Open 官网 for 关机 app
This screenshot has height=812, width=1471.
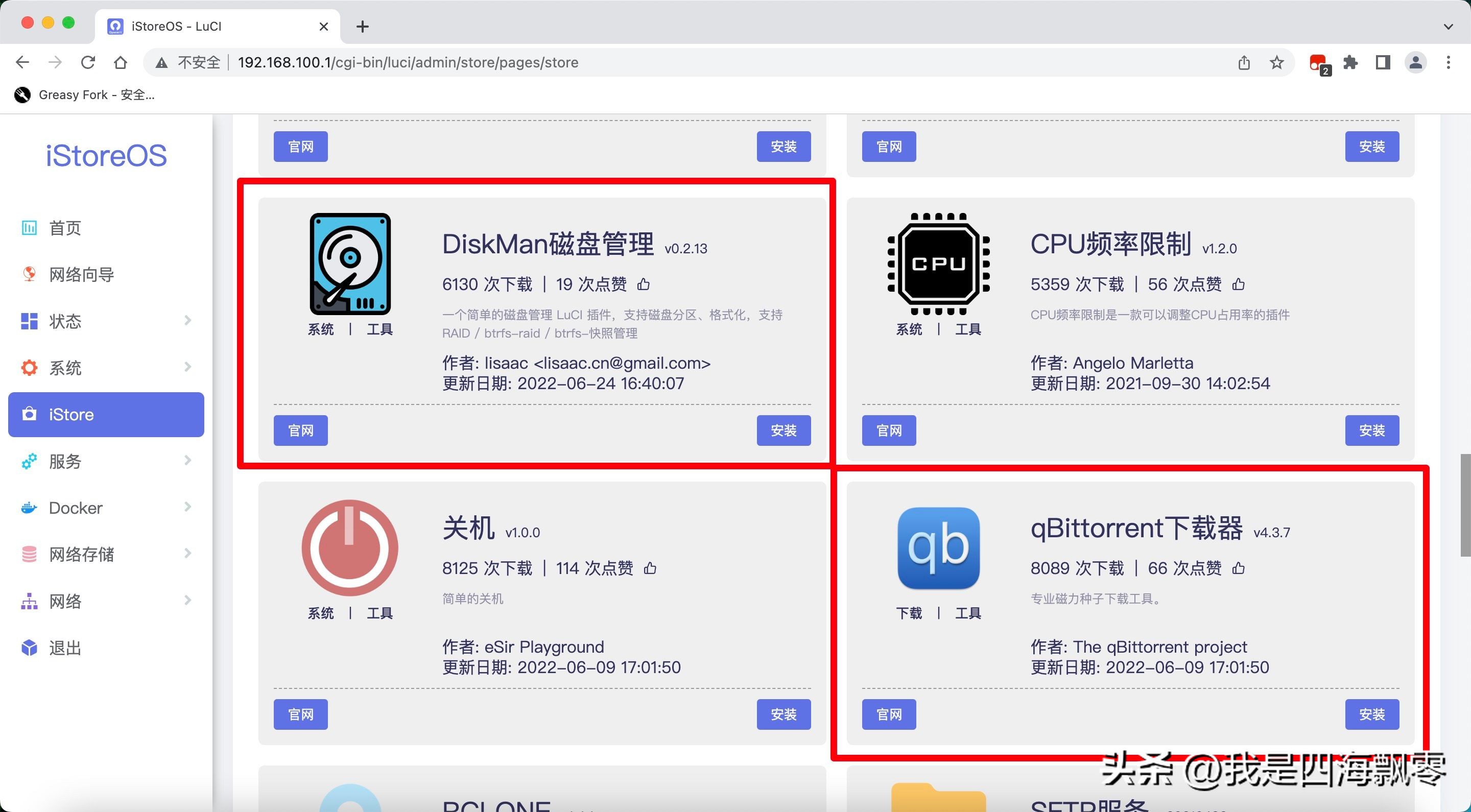coord(300,714)
